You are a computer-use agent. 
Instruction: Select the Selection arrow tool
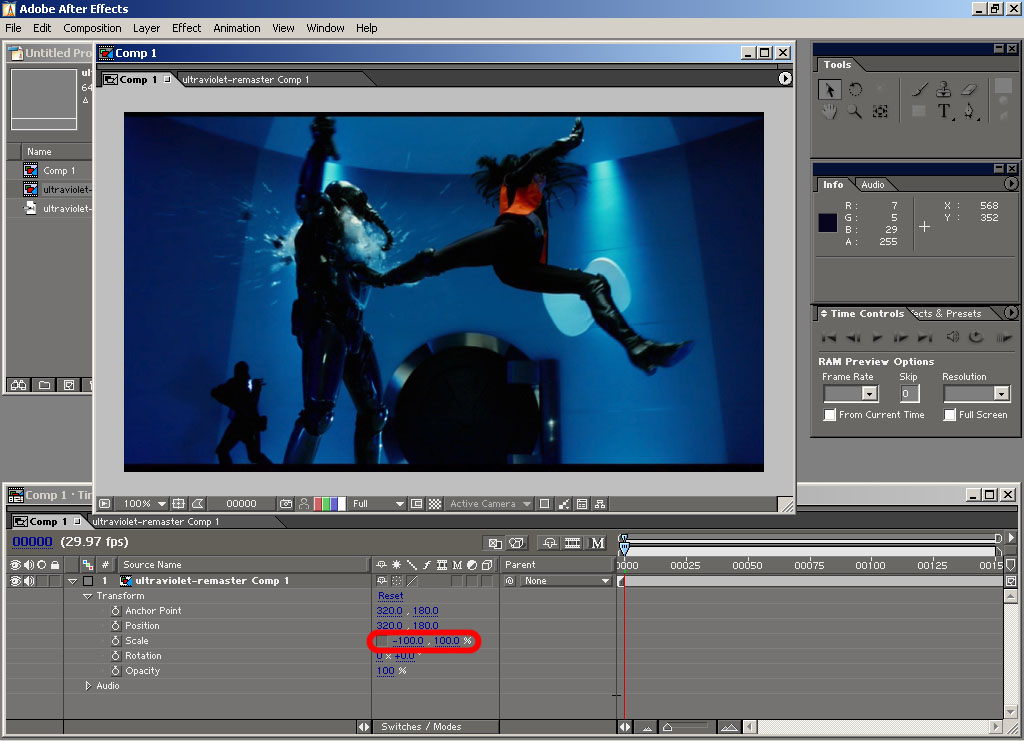click(x=829, y=89)
